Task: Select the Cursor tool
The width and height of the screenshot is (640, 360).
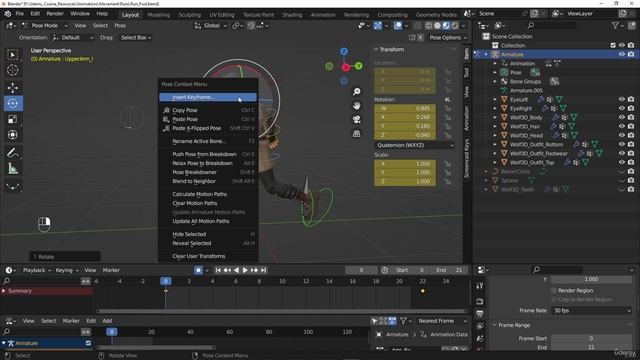Action: coord(13,70)
